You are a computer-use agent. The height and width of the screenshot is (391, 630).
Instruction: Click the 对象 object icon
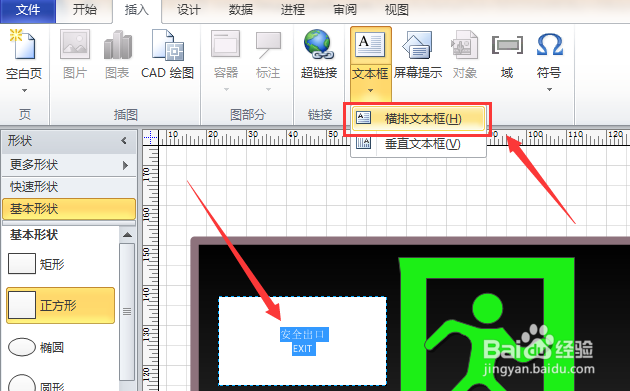465,44
